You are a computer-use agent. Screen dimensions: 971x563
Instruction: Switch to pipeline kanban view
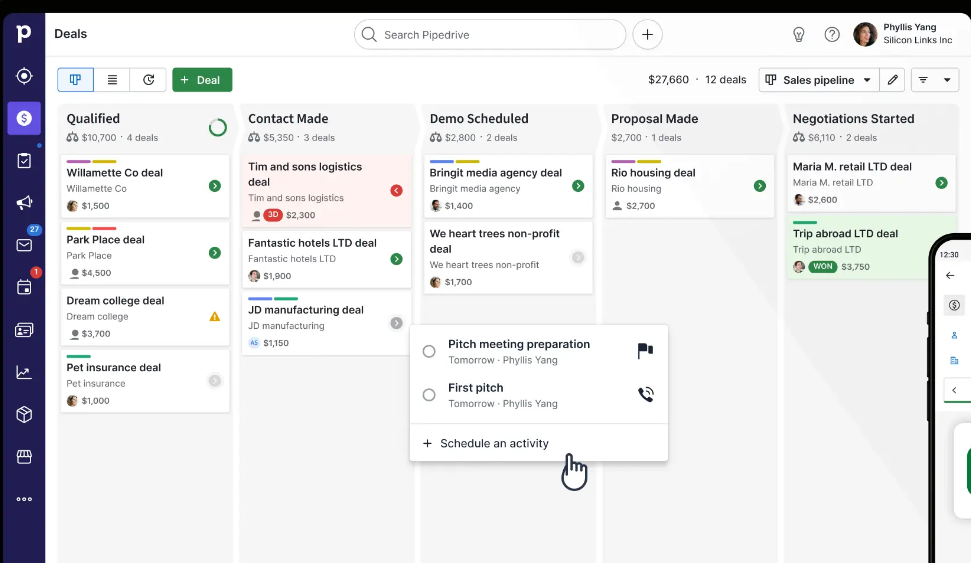(76, 80)
